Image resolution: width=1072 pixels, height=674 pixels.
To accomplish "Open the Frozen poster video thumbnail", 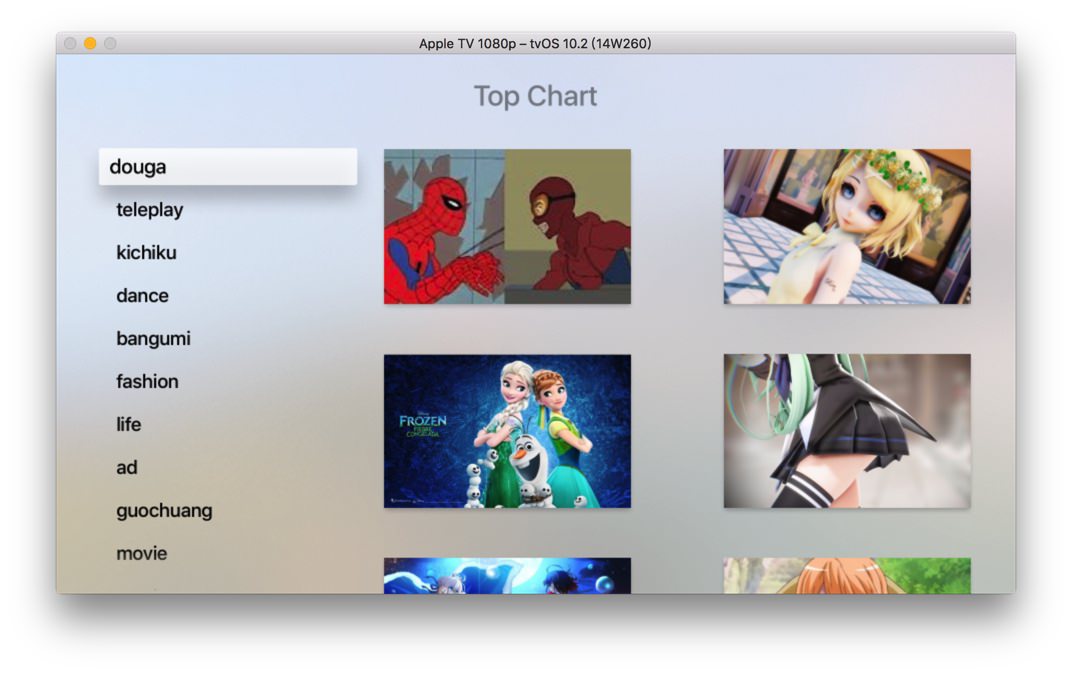I will [507, 431].
